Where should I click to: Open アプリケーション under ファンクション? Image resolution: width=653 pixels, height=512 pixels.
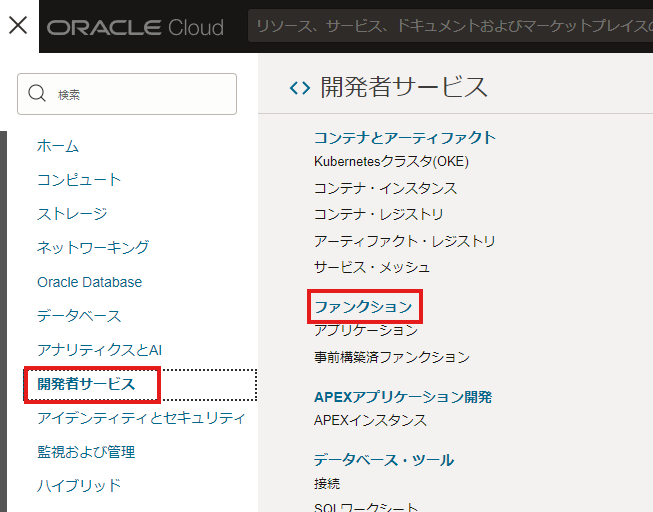pyautogui.click(x=366, y=330)
